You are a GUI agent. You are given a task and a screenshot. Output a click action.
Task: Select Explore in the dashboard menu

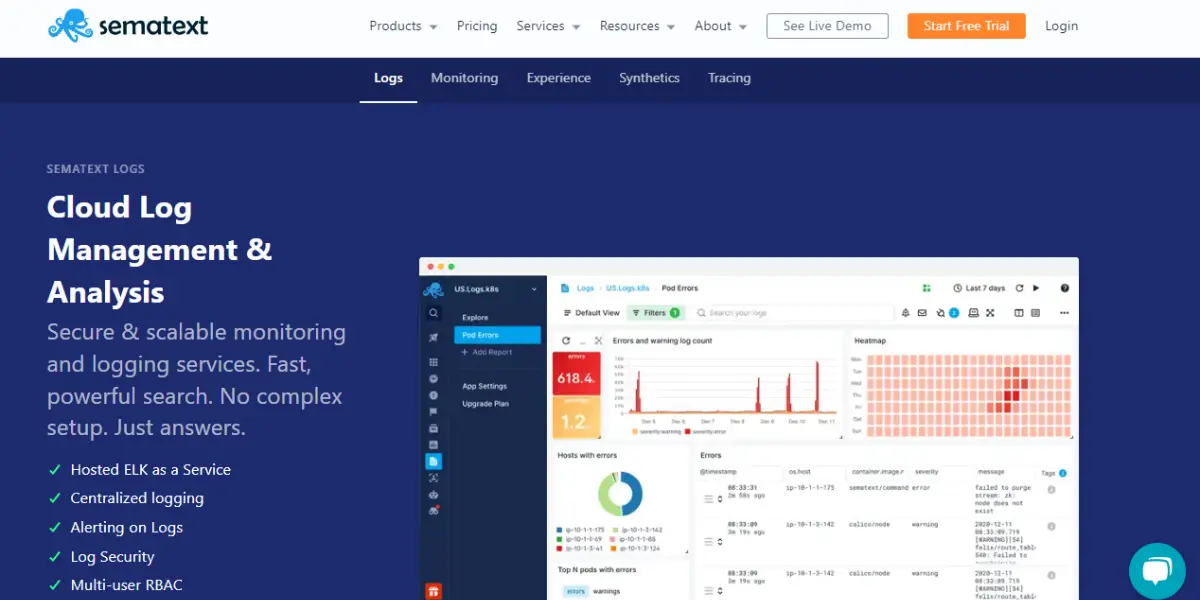pyautogui.click(x=475, y=318)
